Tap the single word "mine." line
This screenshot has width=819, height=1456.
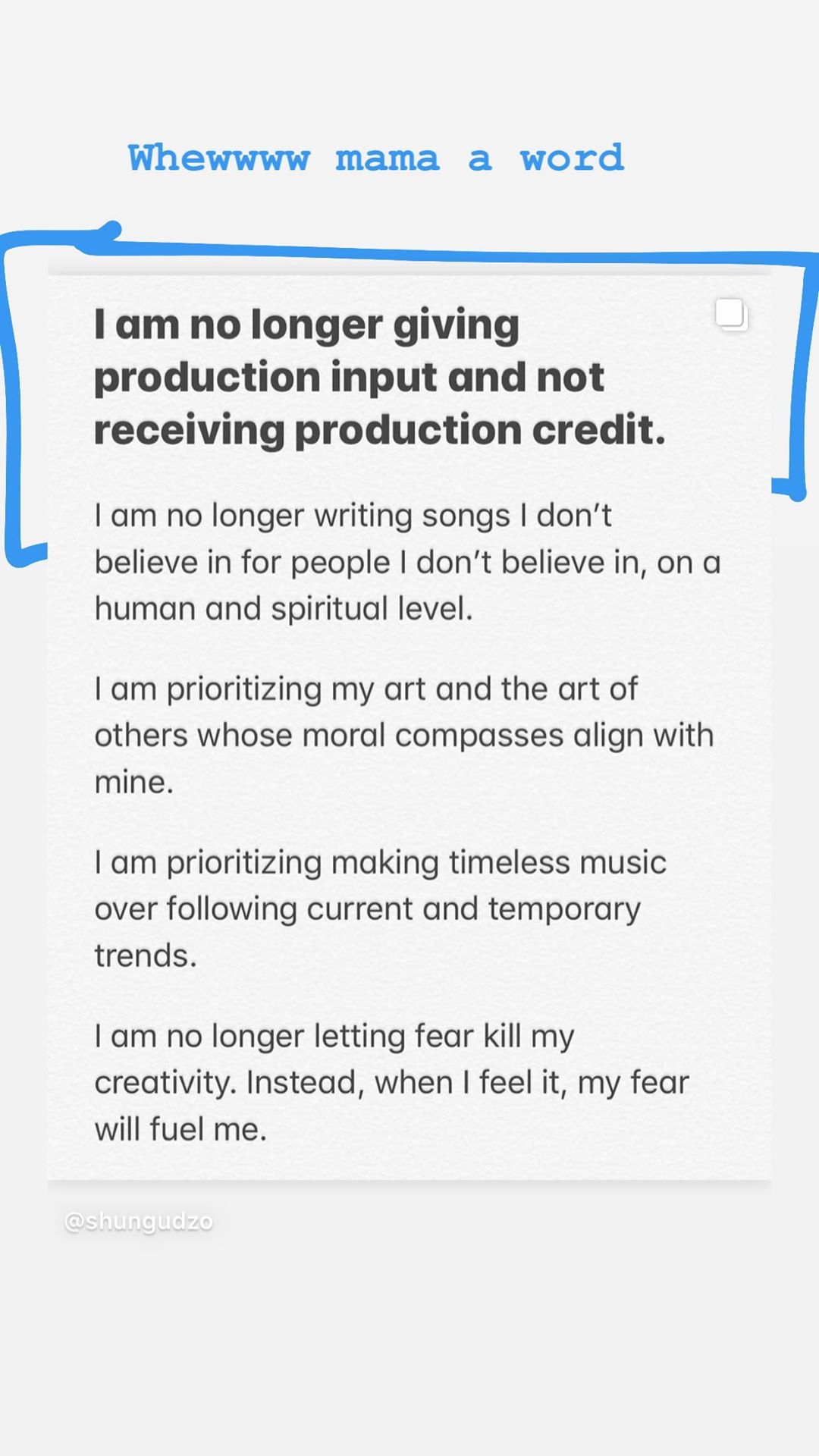click(134, 783)
